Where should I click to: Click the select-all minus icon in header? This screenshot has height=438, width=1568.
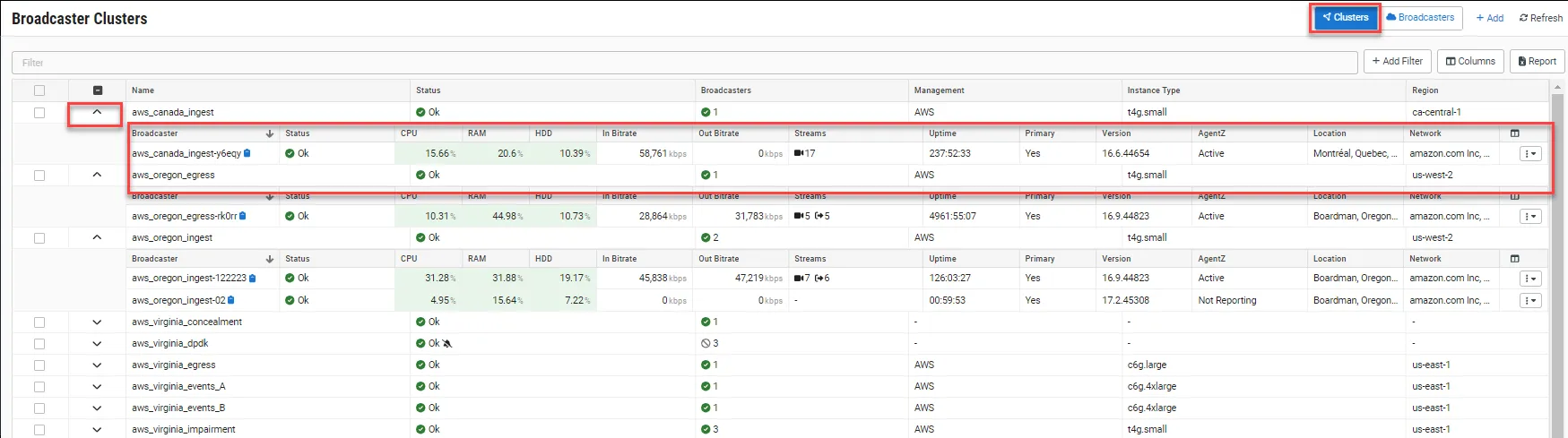tap(98, 90)
